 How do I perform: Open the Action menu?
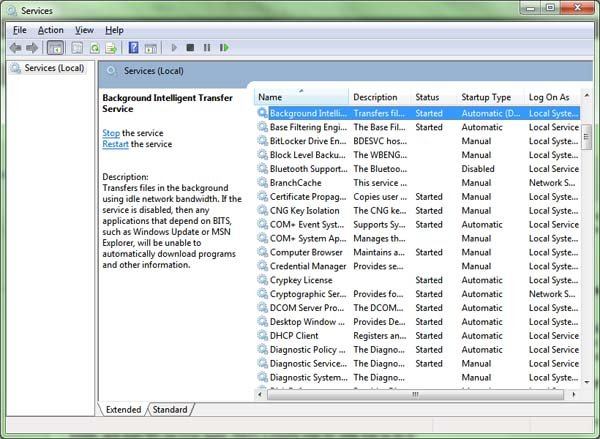click(x=51, y=30)
